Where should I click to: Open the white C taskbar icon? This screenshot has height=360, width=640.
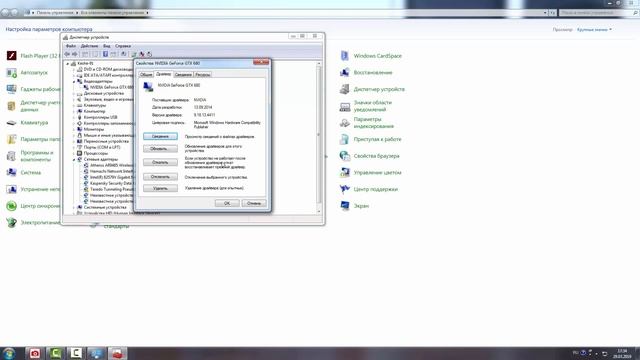(x=76, y=353)
